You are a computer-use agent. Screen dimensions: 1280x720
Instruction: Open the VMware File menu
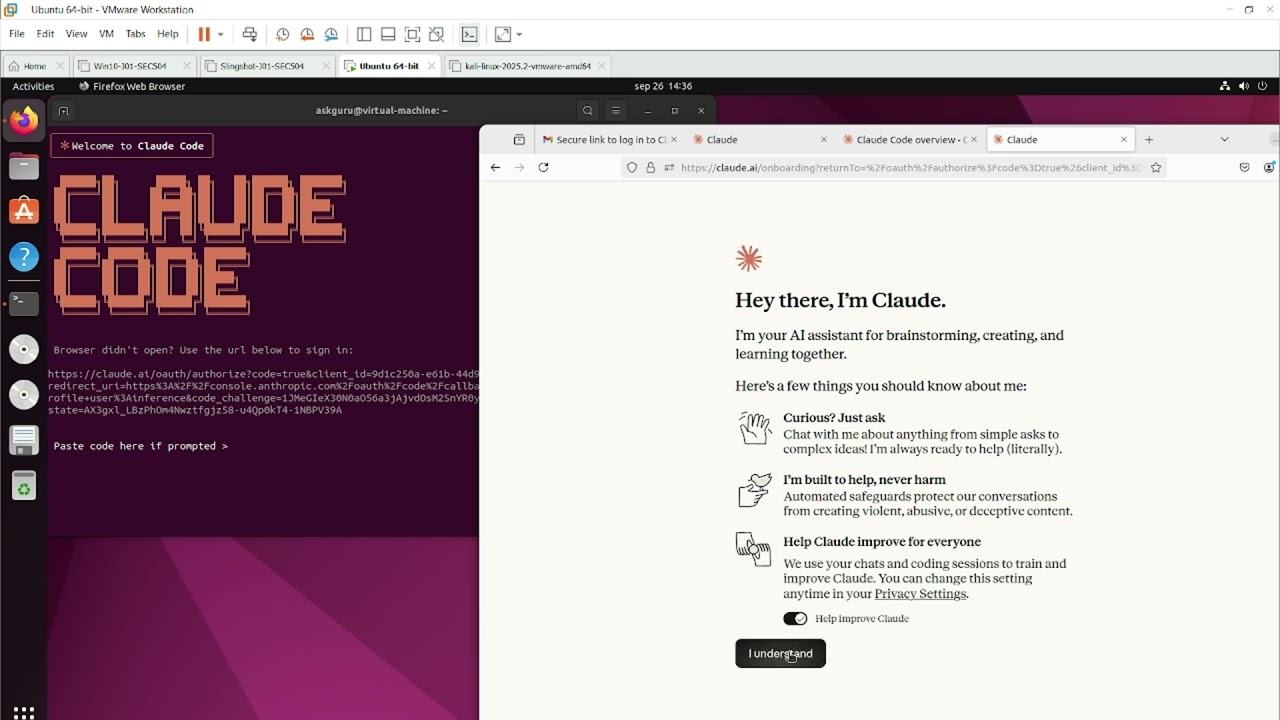pyautogui.click(x=17, y=34)
